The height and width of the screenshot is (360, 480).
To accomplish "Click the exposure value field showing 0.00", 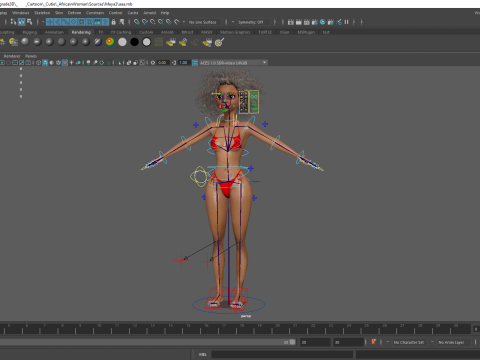I will 162,63.
